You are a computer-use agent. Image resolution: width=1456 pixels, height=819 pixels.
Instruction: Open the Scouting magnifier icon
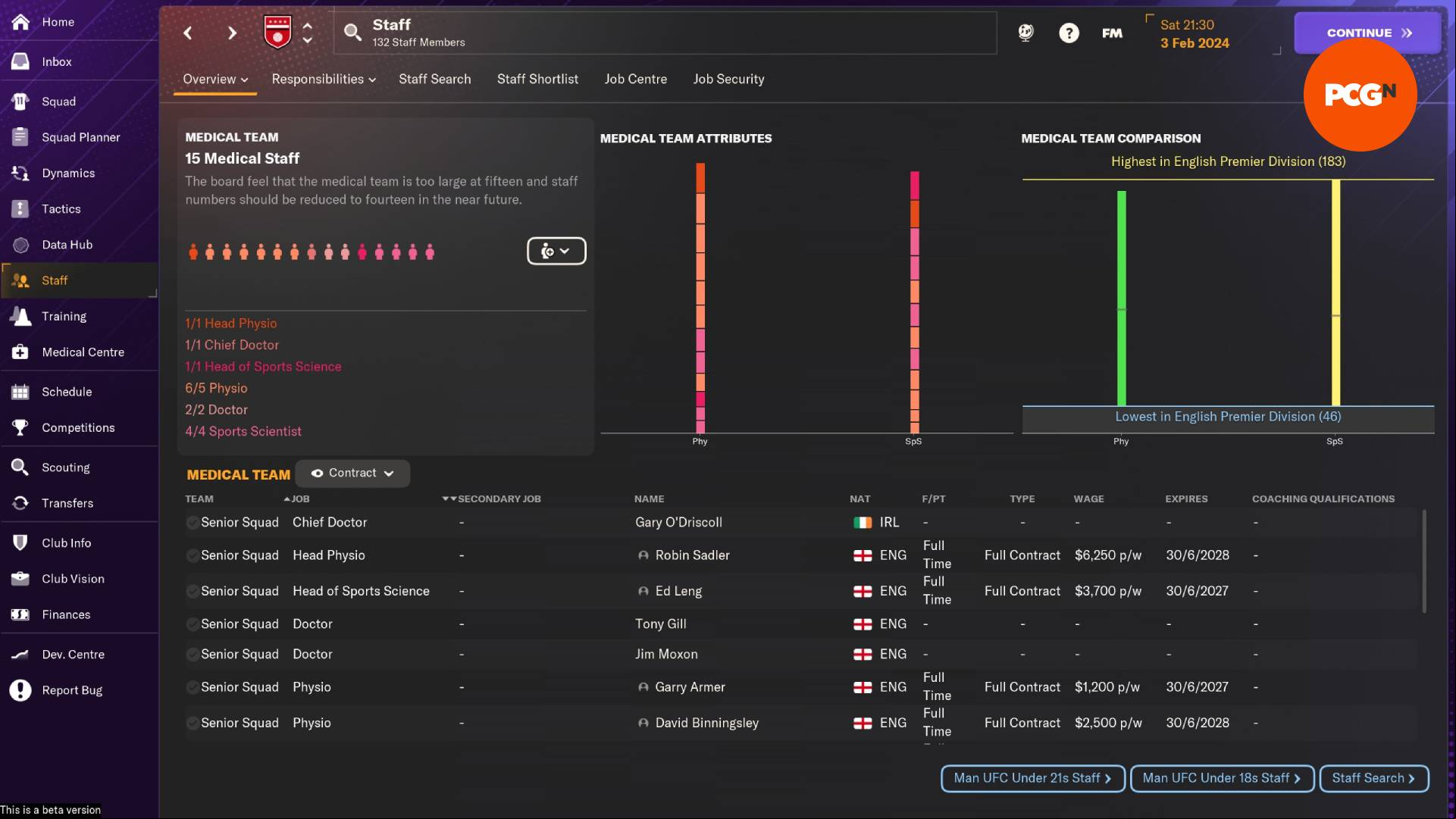tap(20, 467)
